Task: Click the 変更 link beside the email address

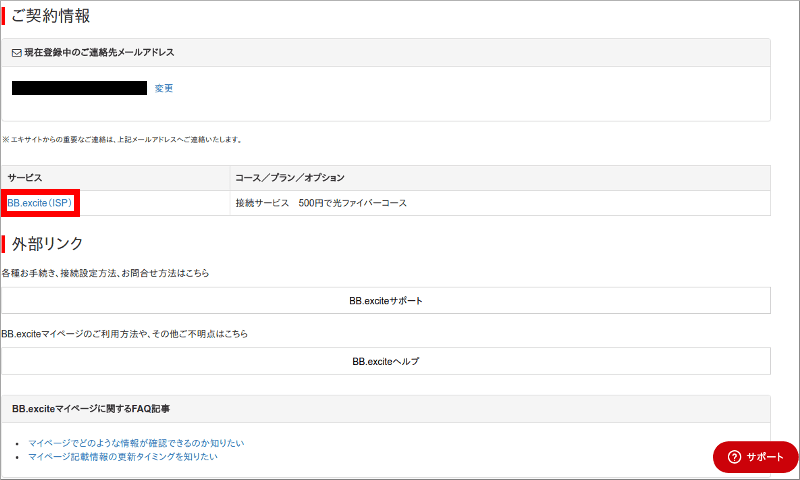Action: (x=164, y=88)
